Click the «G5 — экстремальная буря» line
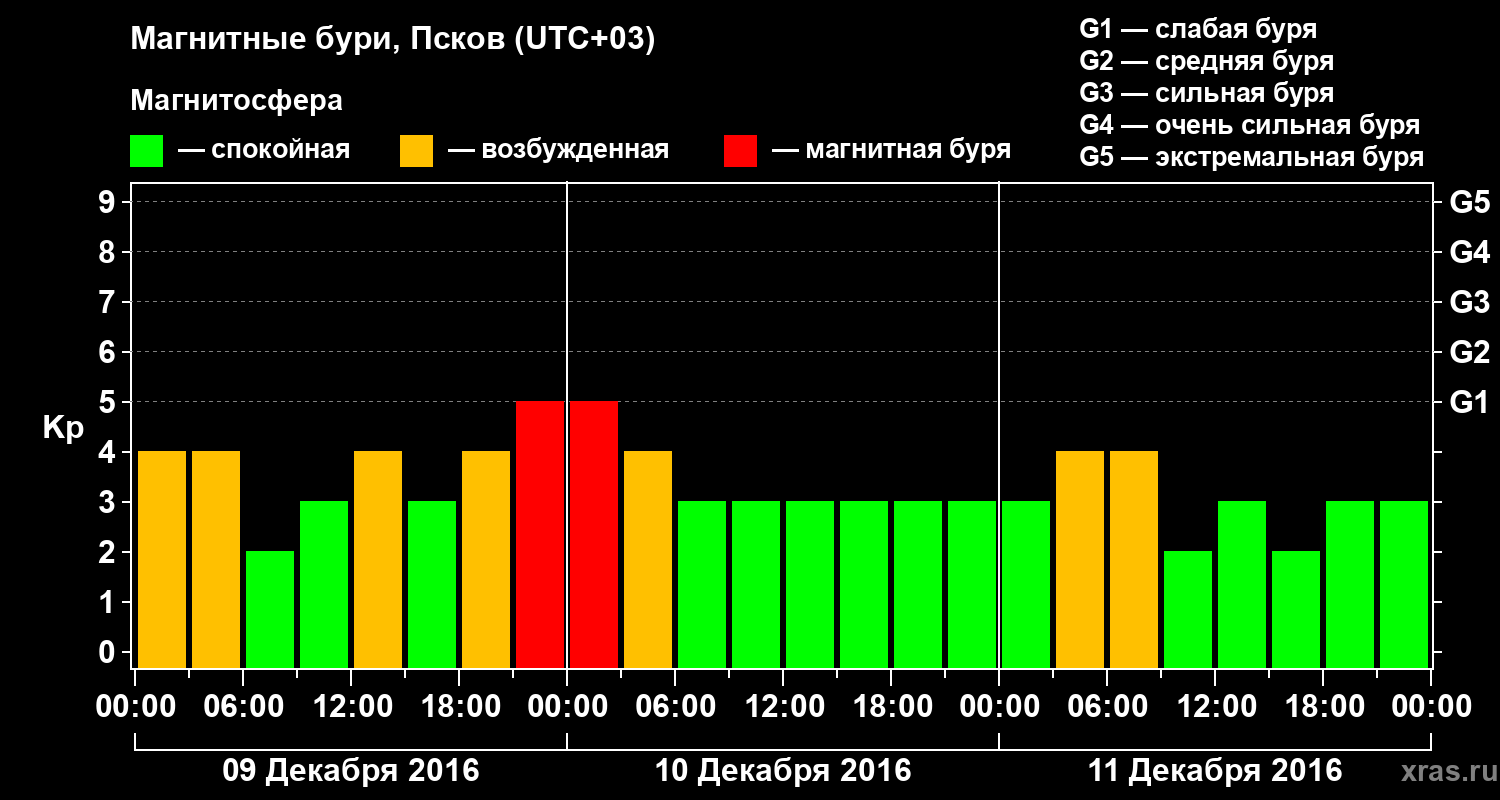Screen dimensions: 1500x800 pyautogui.click(x=1252, y=158)
